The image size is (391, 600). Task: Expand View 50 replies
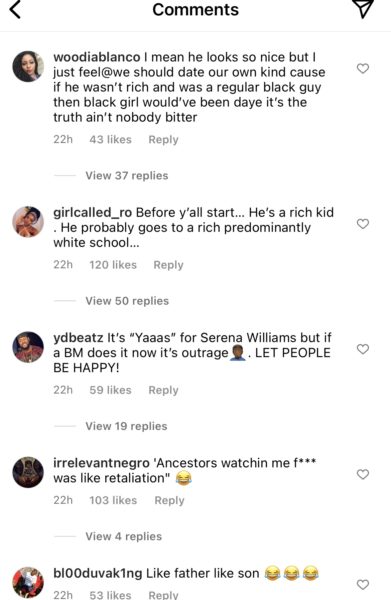[127, 301]
